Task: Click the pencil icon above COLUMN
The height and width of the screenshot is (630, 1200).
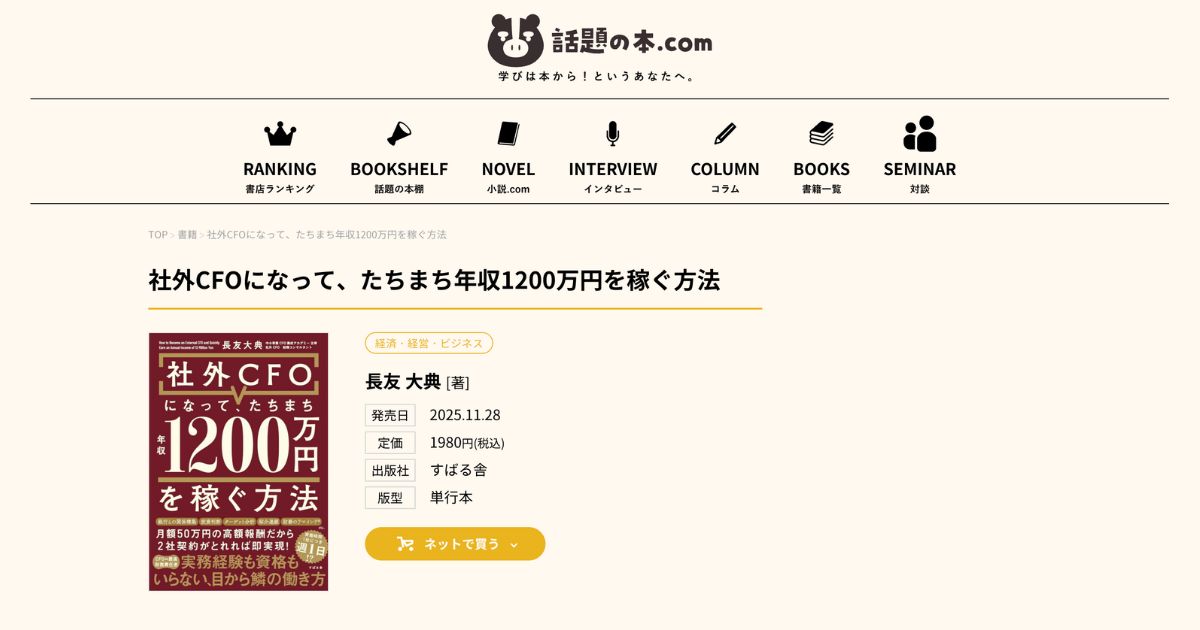Action: click(725, 134)
